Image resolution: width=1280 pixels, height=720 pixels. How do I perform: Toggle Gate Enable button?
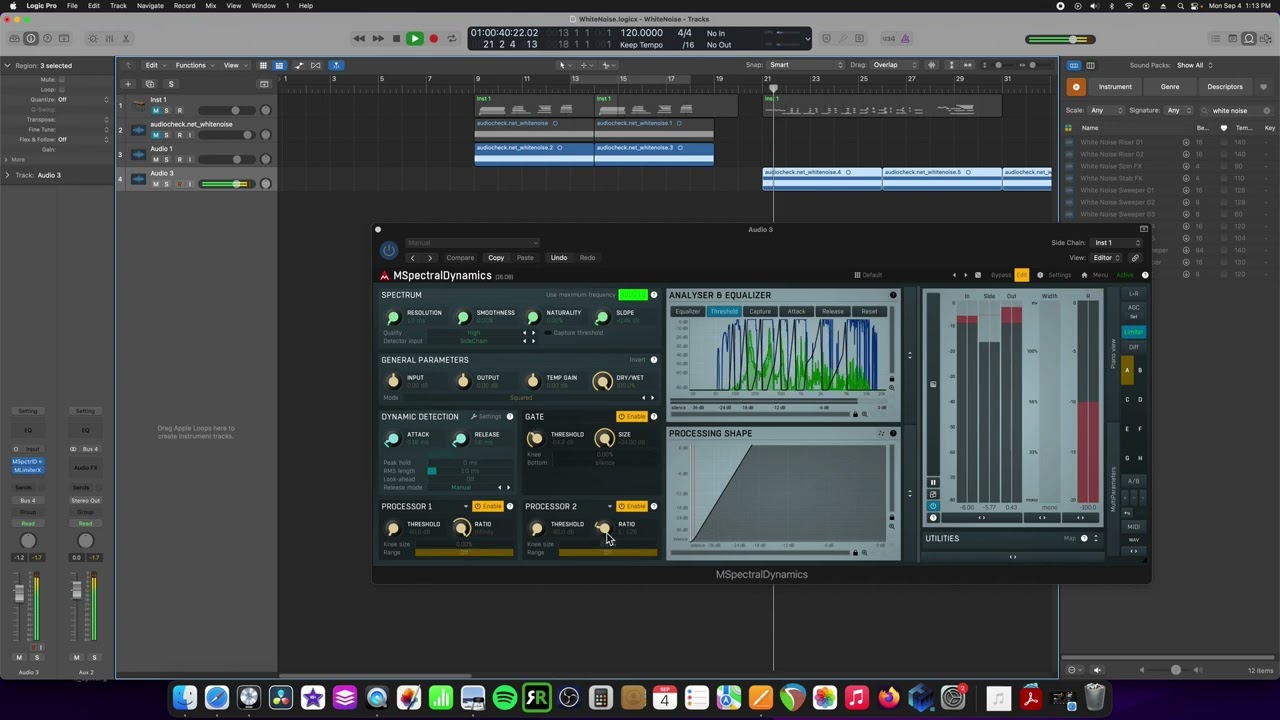pyautogui.click(x=632, y=417)
